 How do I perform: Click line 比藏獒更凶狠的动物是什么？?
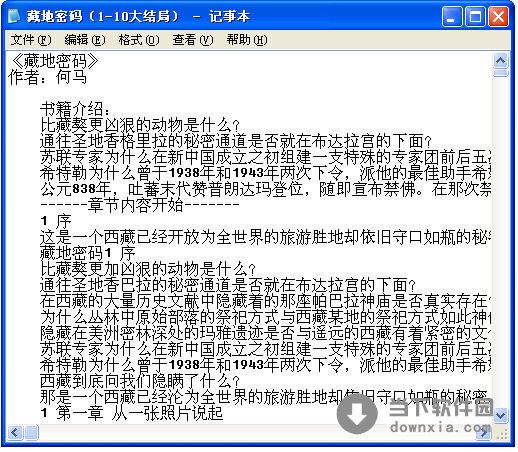[140, 125]
